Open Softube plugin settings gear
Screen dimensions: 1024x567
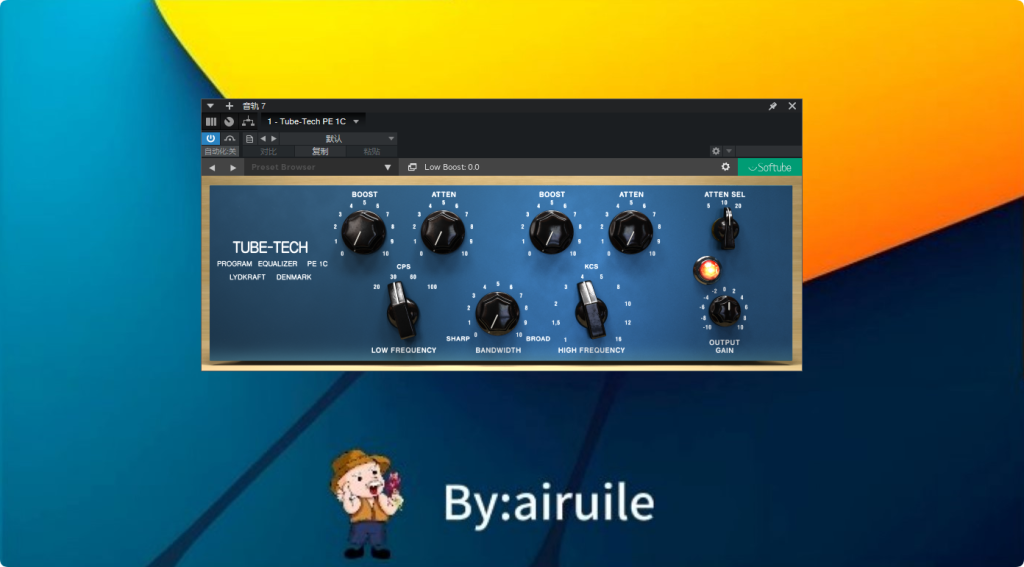(725, 167)
